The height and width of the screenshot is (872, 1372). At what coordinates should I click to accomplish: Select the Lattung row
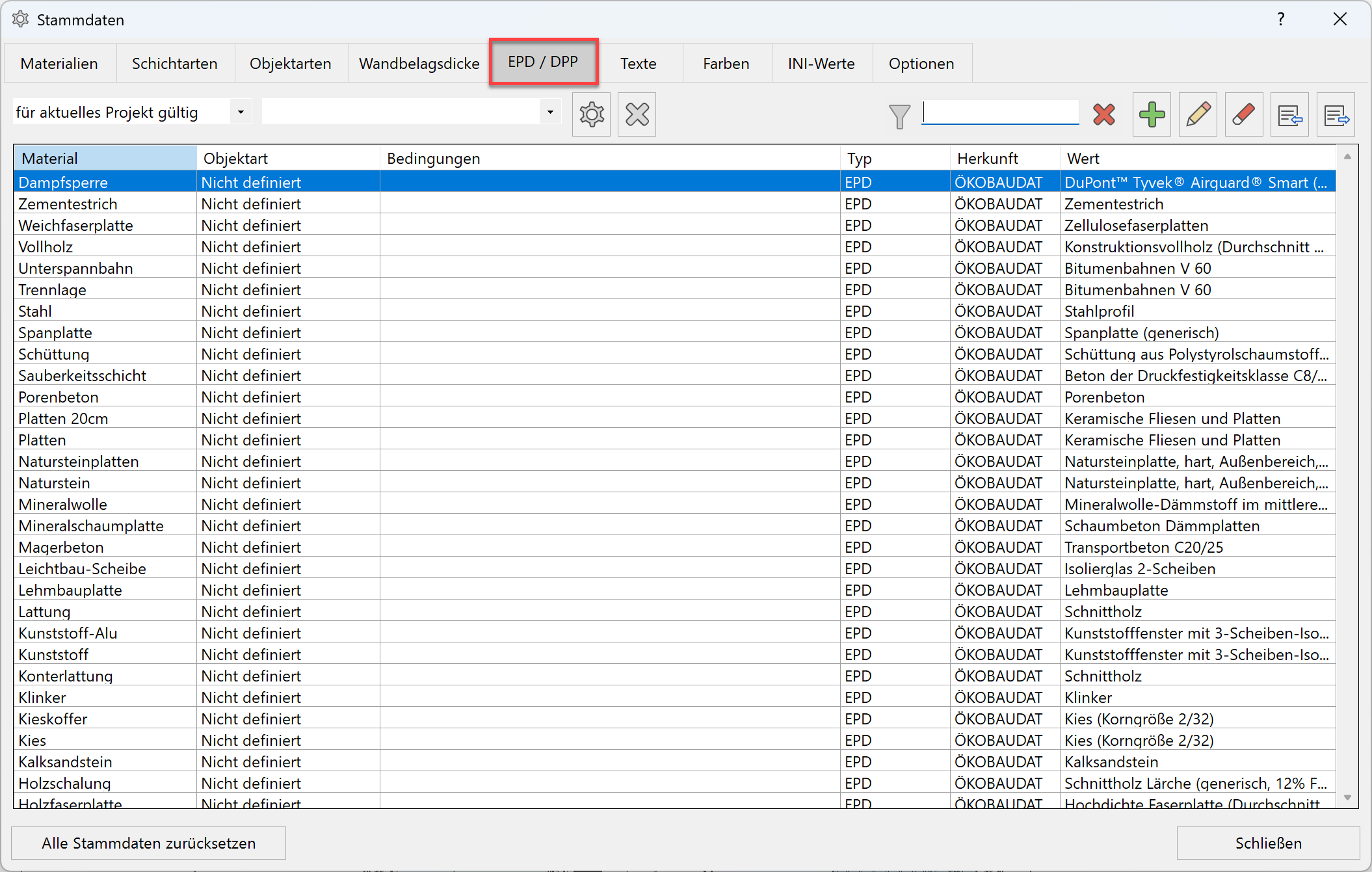[675, 612]
